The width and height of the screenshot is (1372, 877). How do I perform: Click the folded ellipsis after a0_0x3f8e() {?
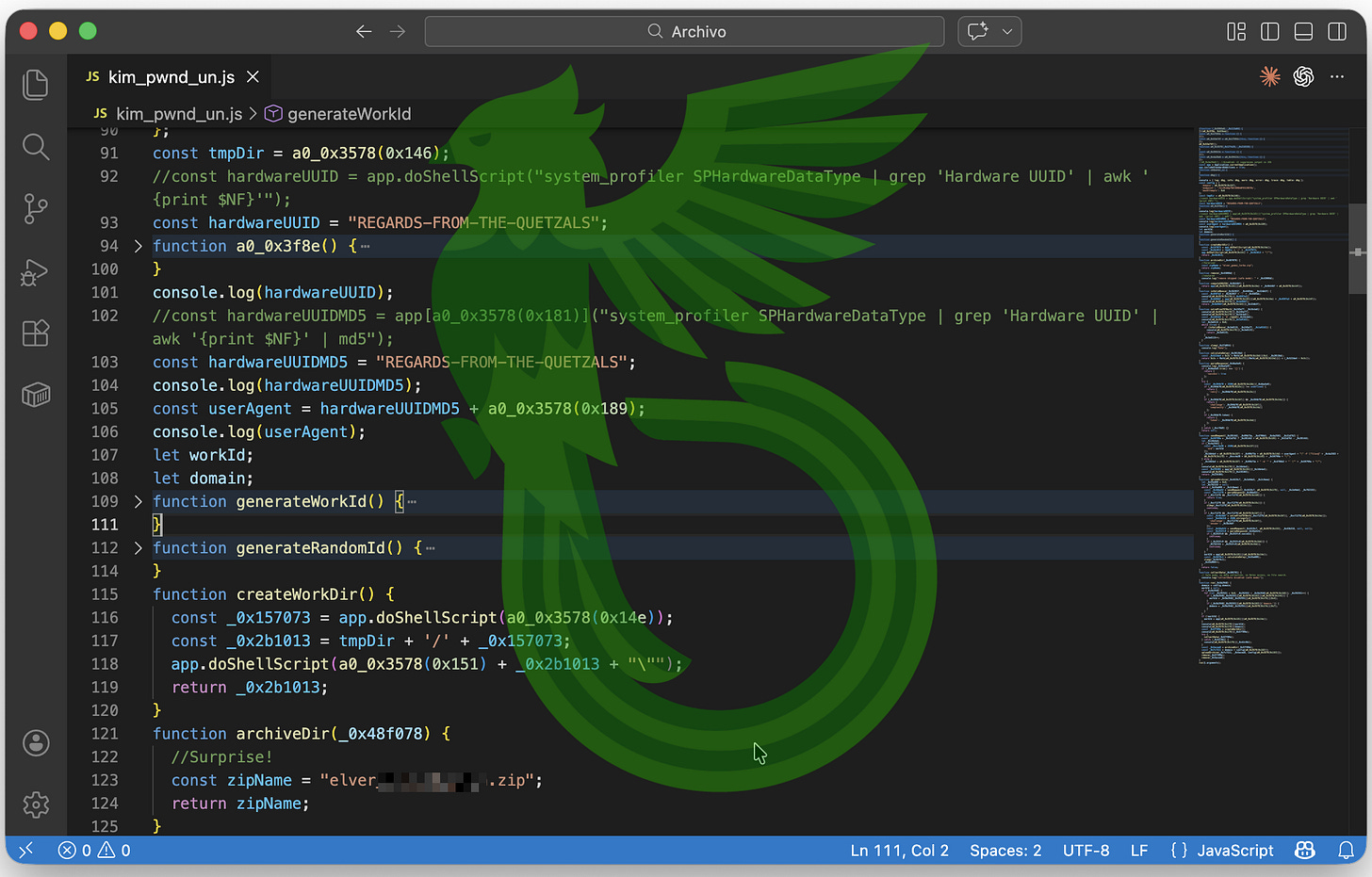coord(366,247)
